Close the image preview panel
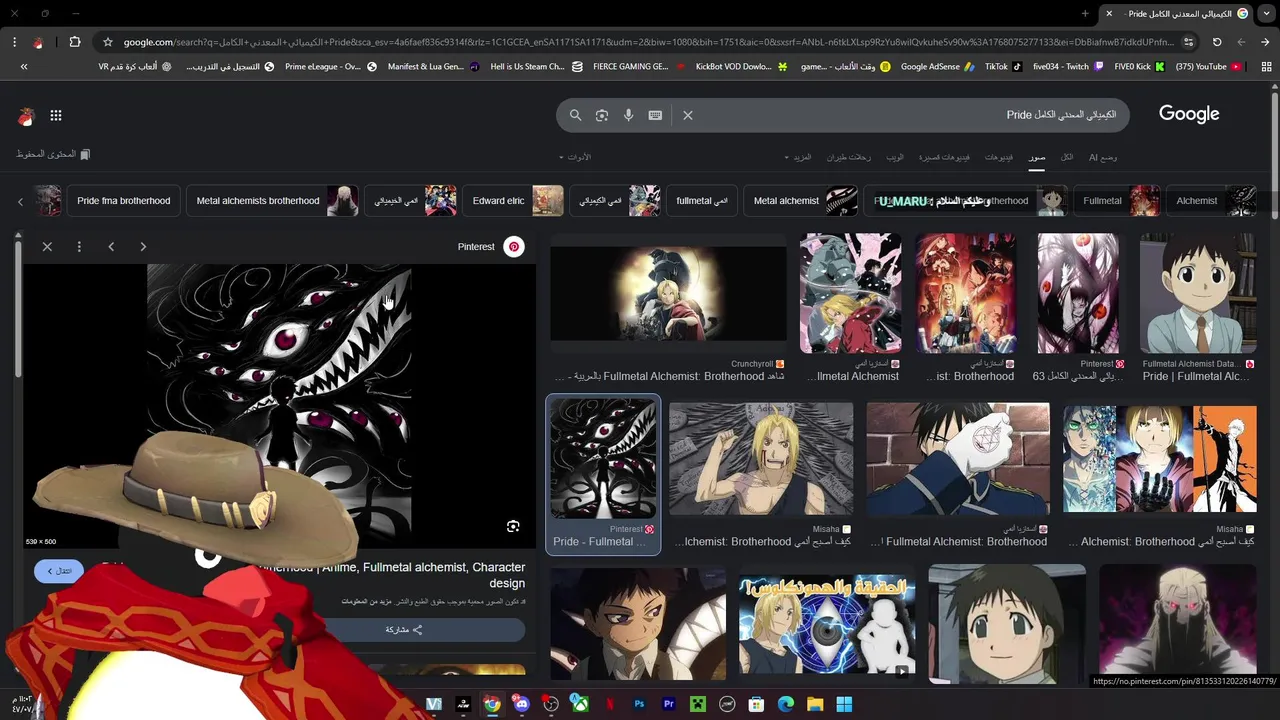1280x720 pixels. [47, 246]
